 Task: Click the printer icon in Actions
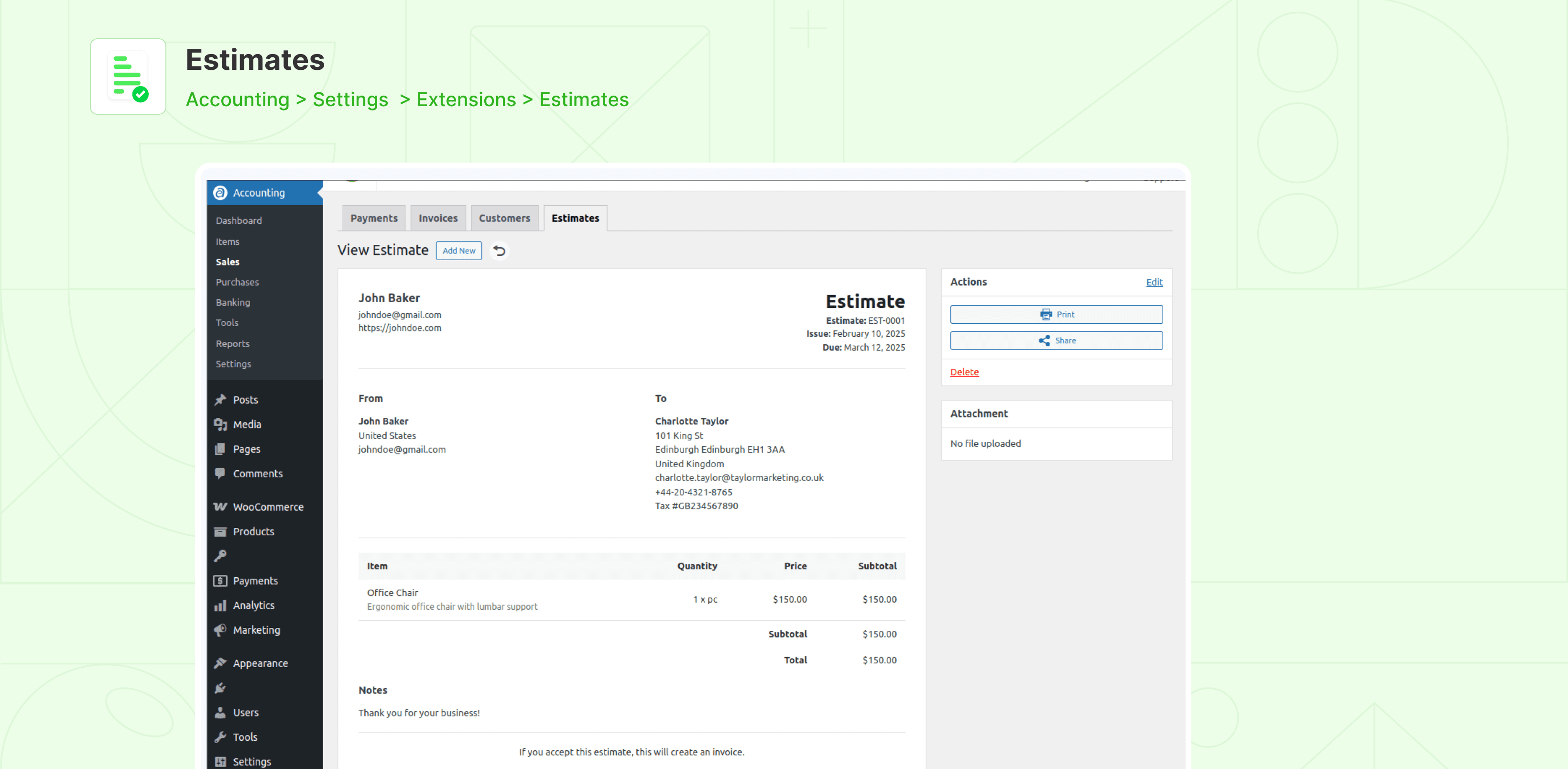[1046, 314]
